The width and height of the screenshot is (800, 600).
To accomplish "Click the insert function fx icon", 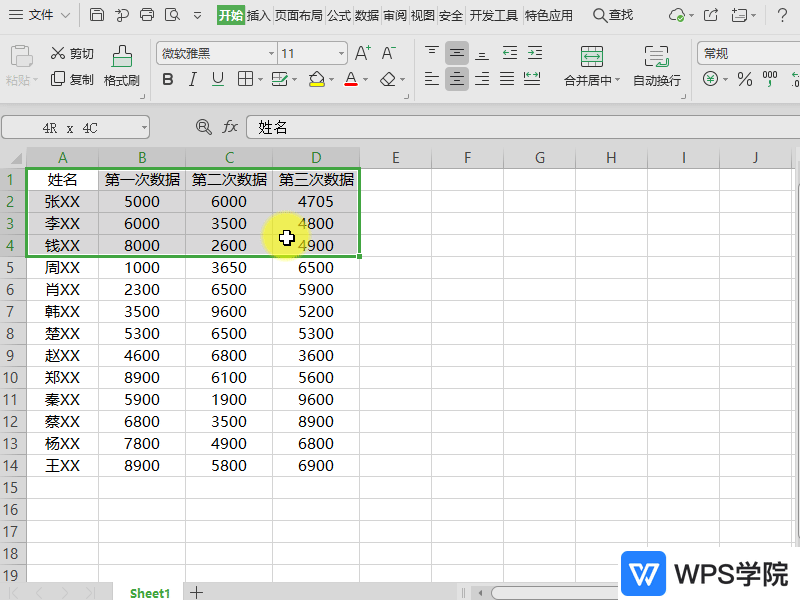I will [x=230, y=127].
